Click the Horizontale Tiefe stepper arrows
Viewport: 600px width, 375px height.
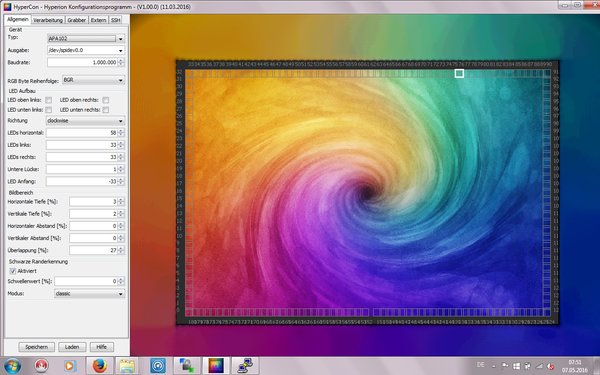coord(121,202)
